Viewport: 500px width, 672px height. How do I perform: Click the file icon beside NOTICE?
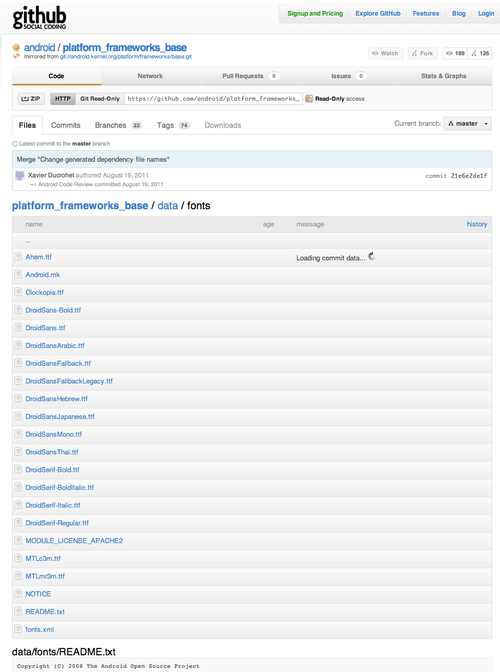click(18, 594)
